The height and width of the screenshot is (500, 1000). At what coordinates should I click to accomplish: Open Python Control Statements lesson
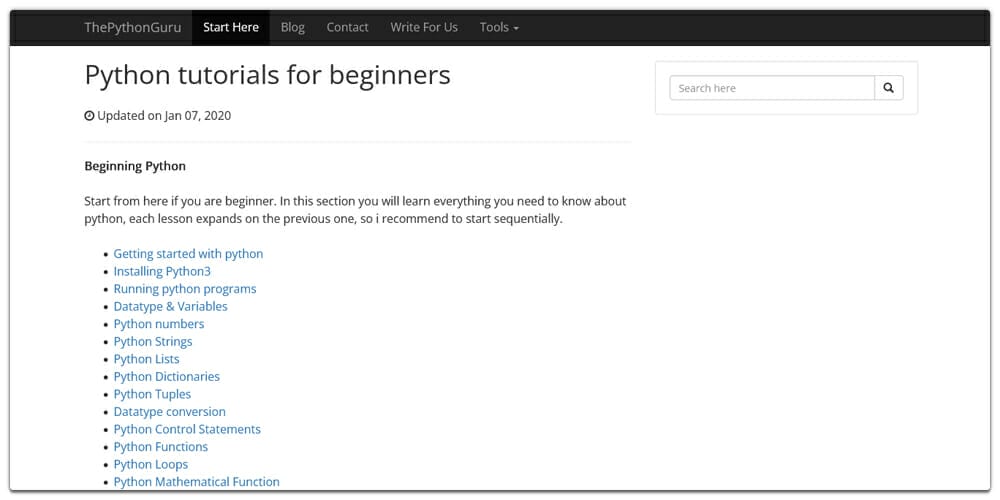click(x=187, y=429)
